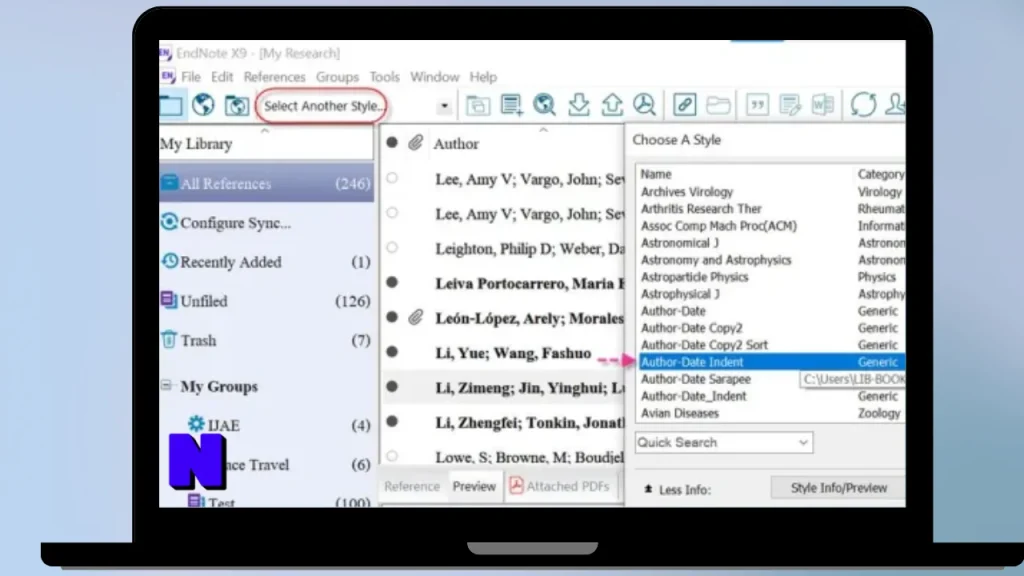
Task: Open the Tools menu
Action: coord(384,76)
